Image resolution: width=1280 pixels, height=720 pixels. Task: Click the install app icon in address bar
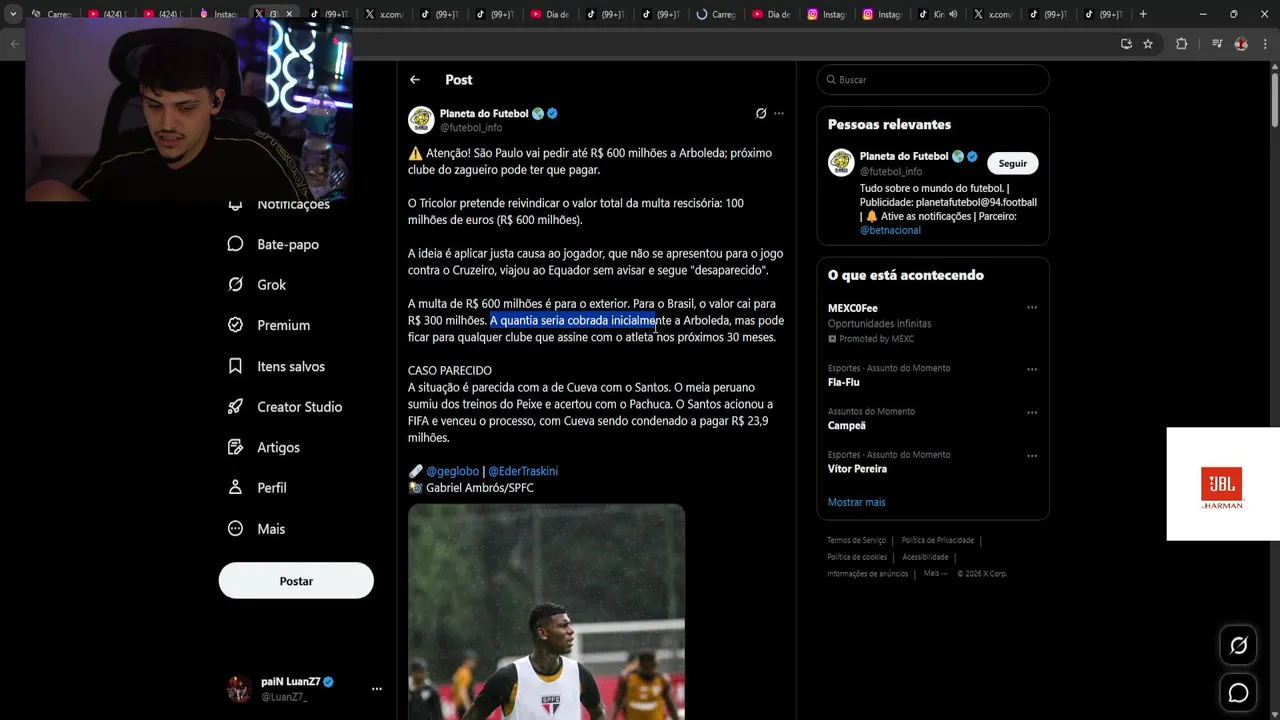[1126, 44]
